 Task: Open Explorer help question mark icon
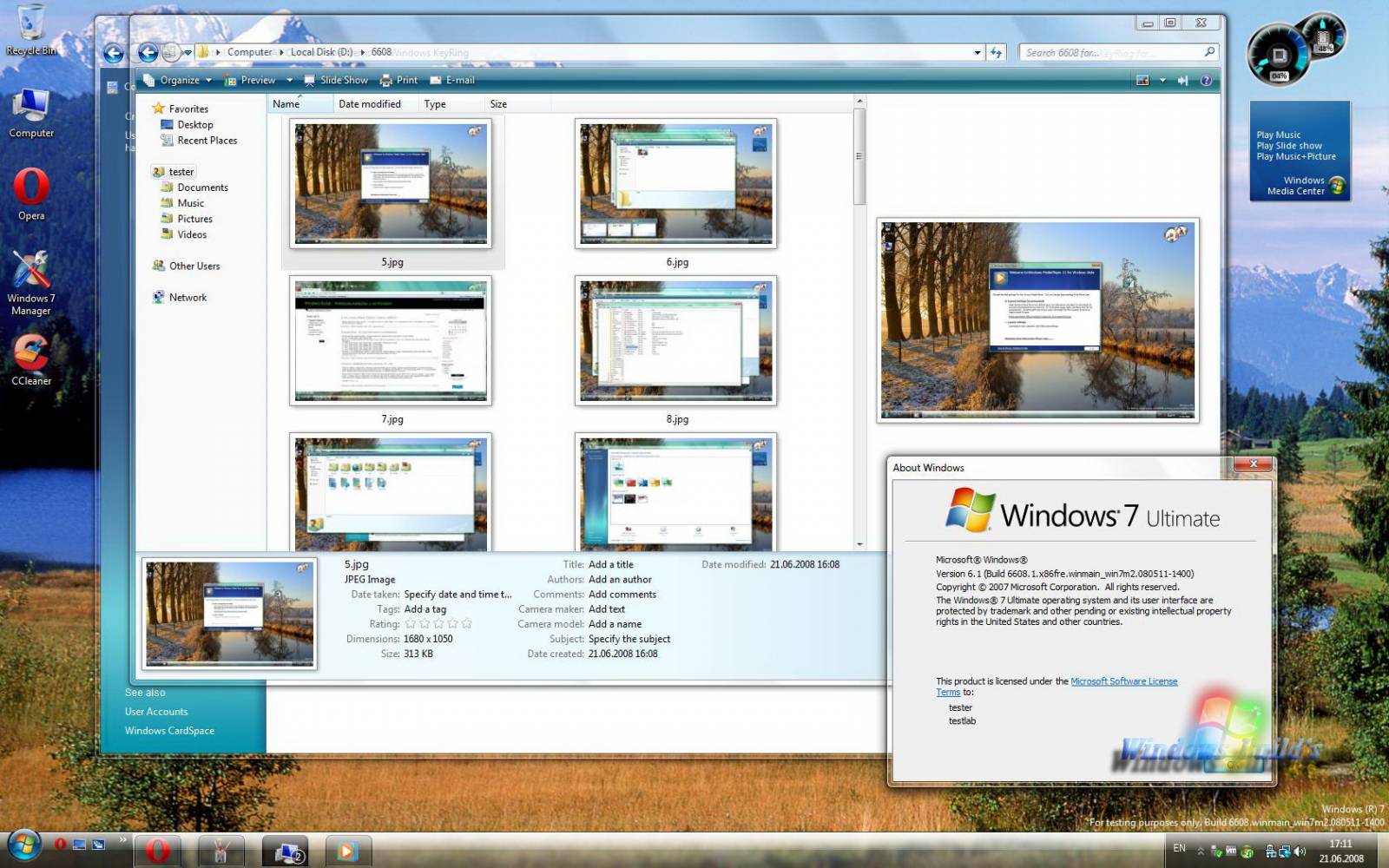tap(1206, 80)
